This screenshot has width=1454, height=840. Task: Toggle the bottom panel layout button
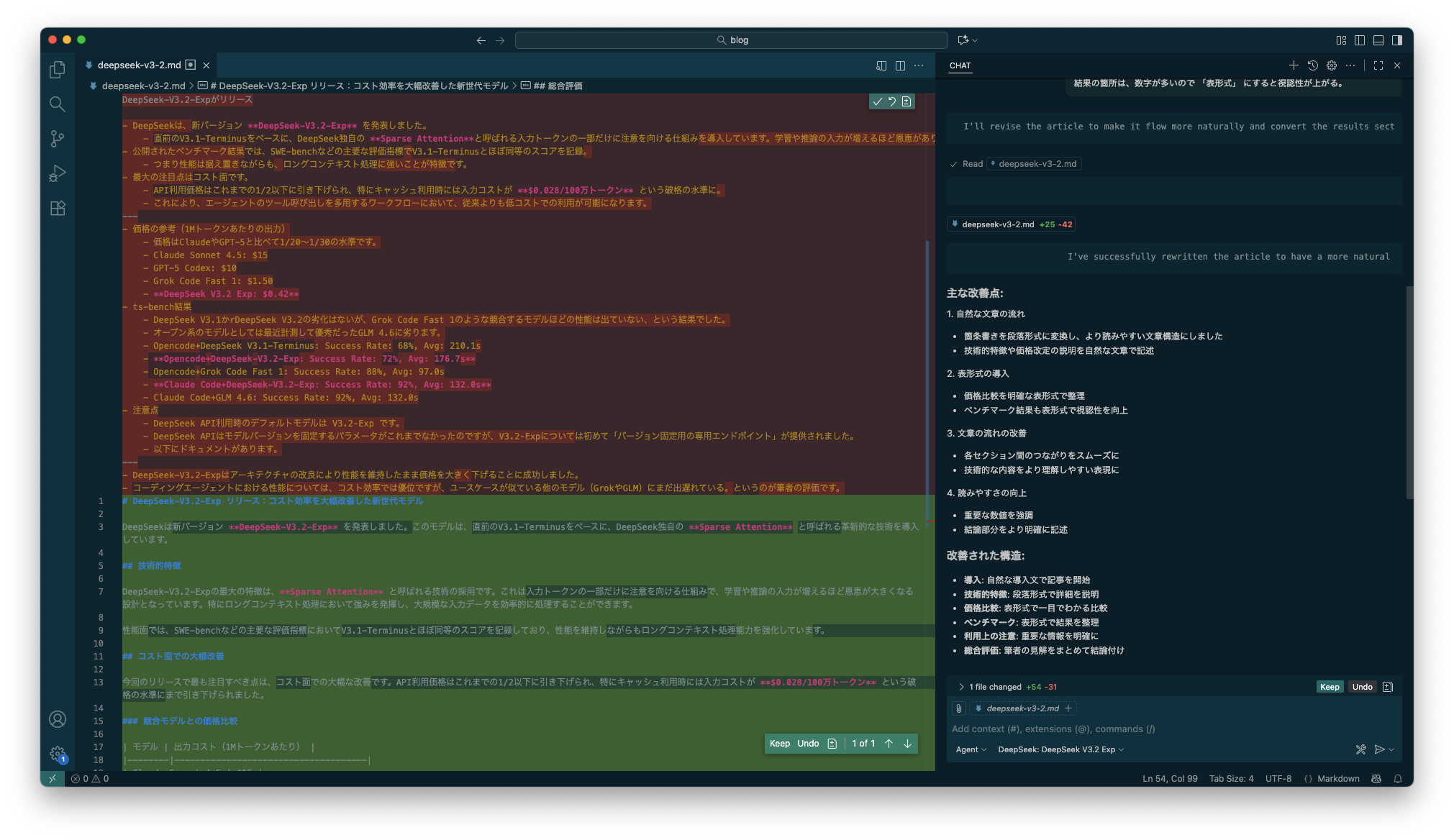point(1378,40)
